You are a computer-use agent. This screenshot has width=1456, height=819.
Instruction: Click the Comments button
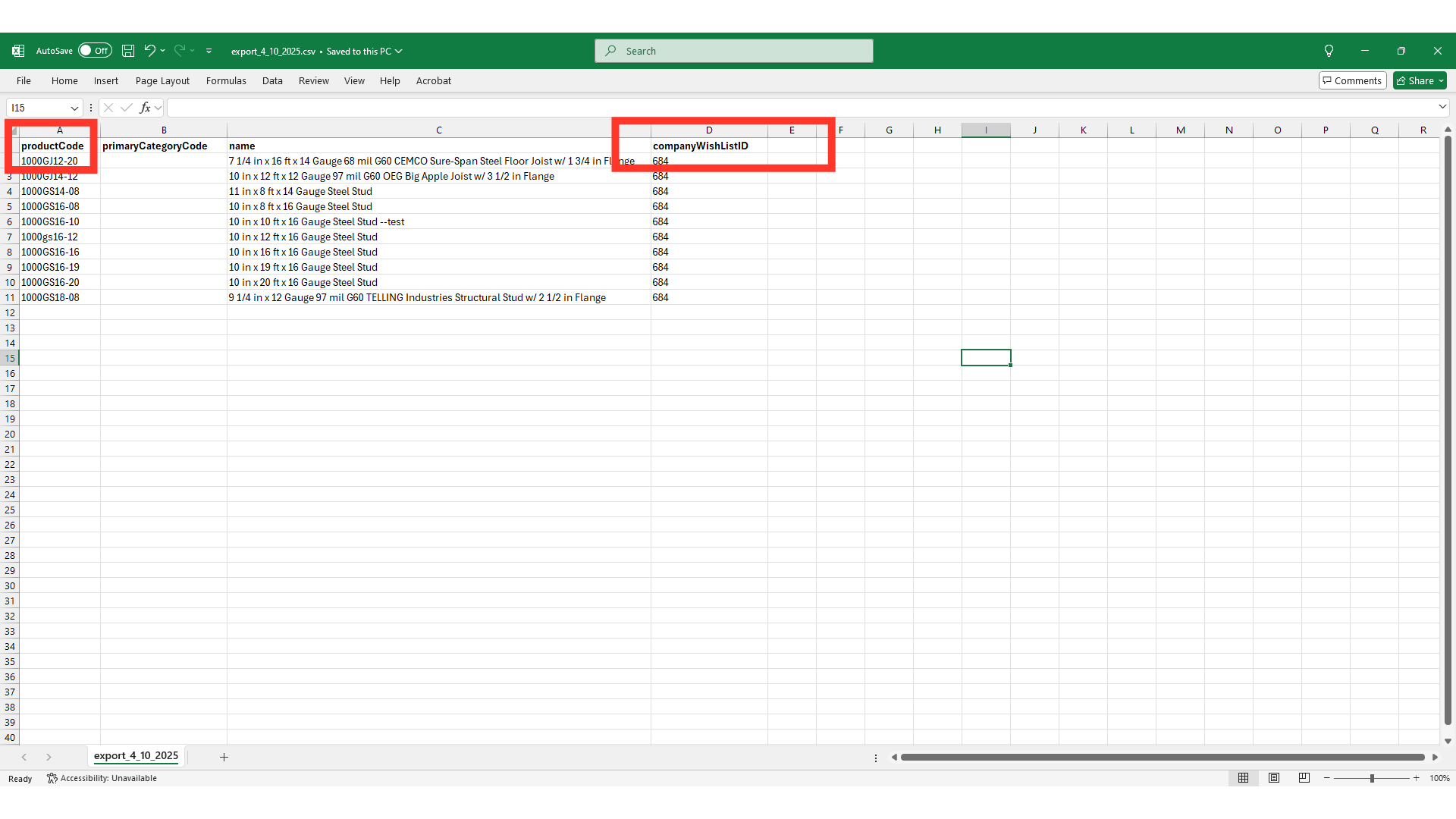tap(1352, 80)
